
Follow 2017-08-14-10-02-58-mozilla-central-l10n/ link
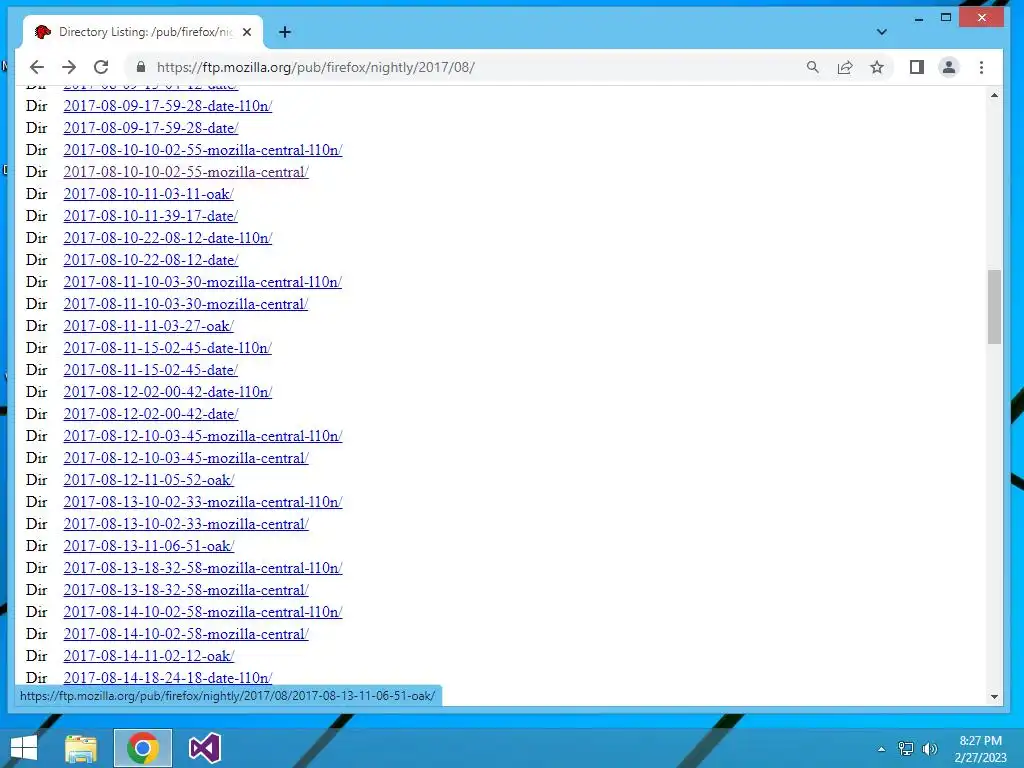click(x=202, y=612)
